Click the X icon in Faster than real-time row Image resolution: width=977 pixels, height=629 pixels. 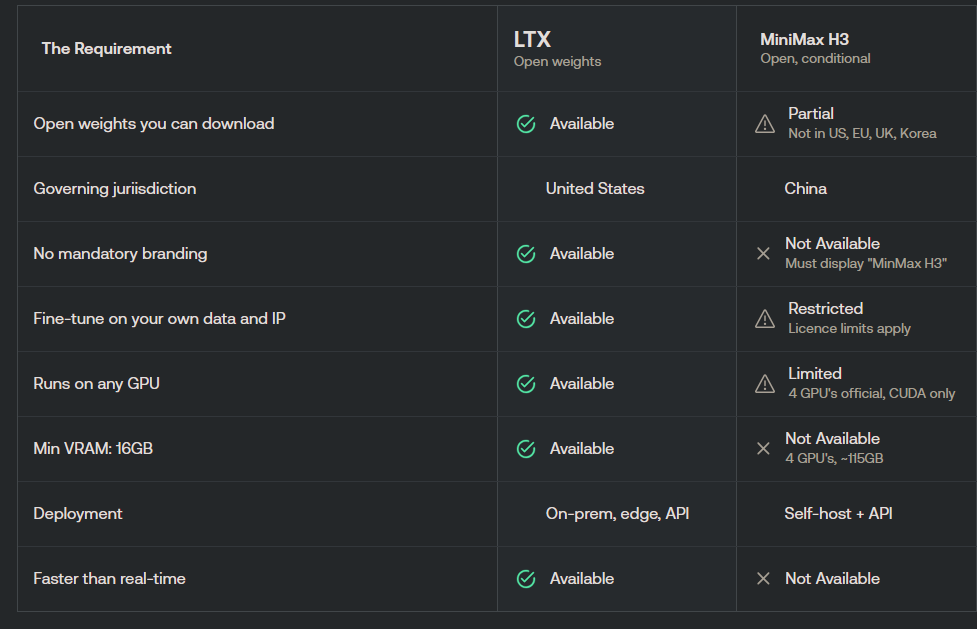763,579
